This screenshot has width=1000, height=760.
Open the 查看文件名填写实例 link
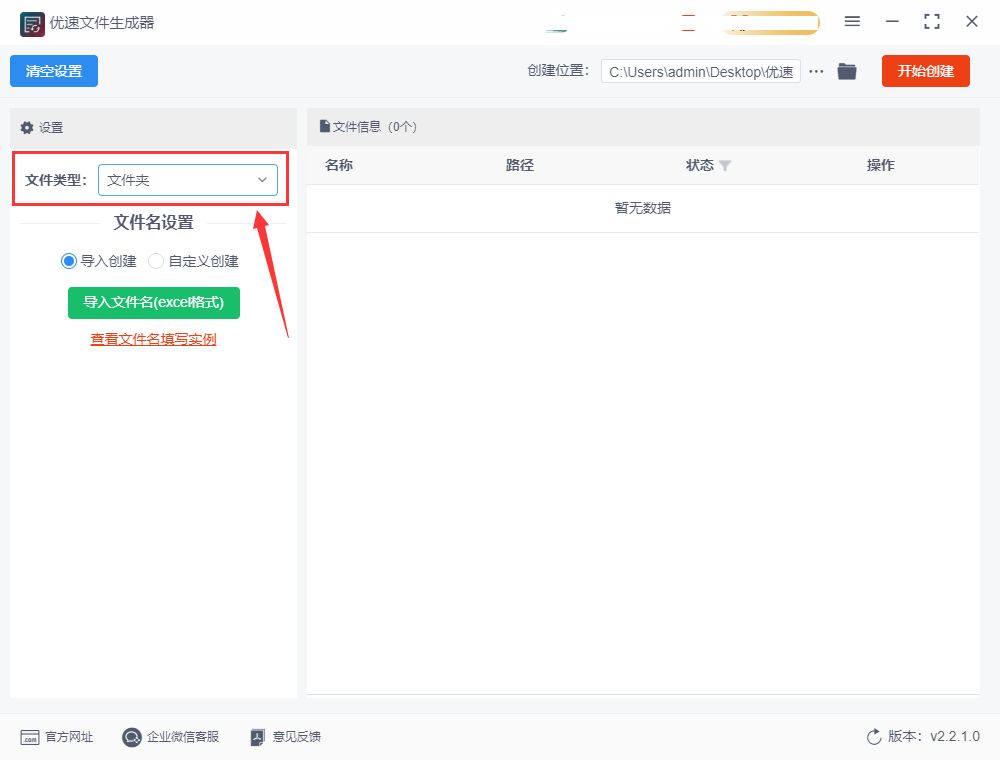[153, 339]
